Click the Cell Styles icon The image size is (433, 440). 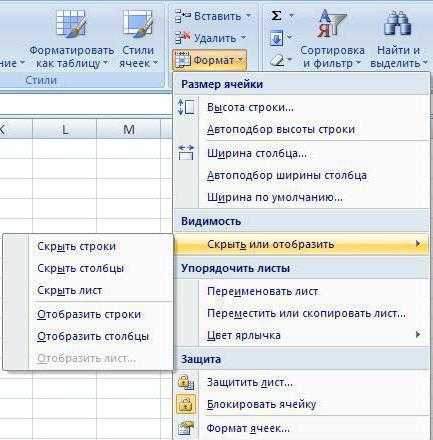138,24
